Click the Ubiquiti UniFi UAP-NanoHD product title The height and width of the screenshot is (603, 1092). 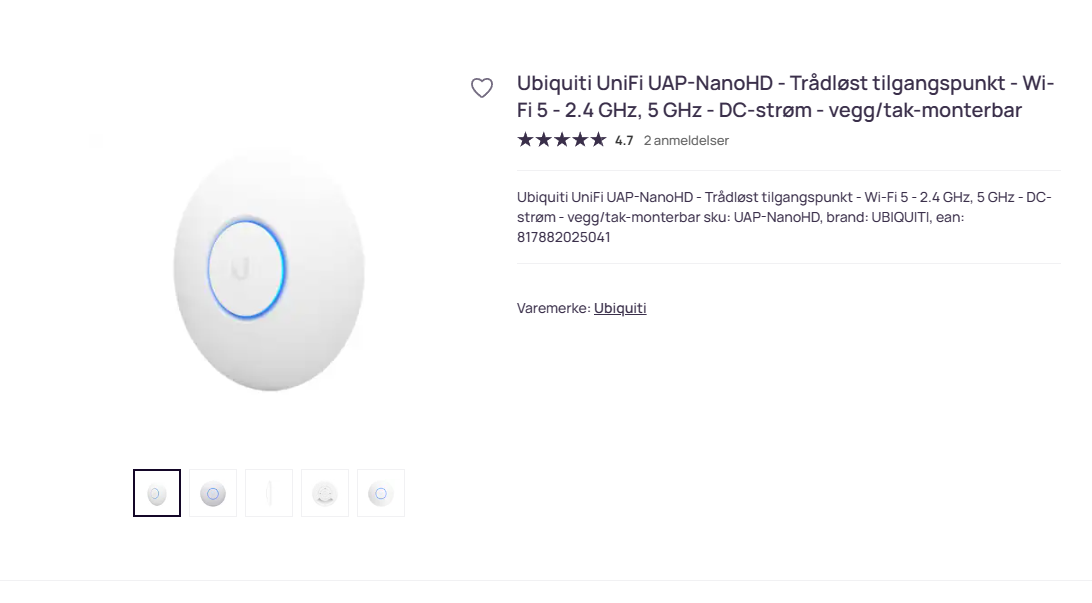785,96
